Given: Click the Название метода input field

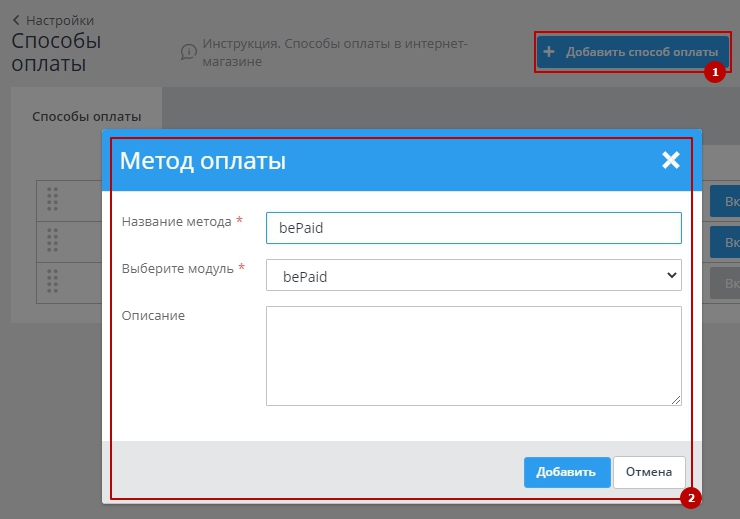Looking at the screenshot, I should [x=473, y=227].
